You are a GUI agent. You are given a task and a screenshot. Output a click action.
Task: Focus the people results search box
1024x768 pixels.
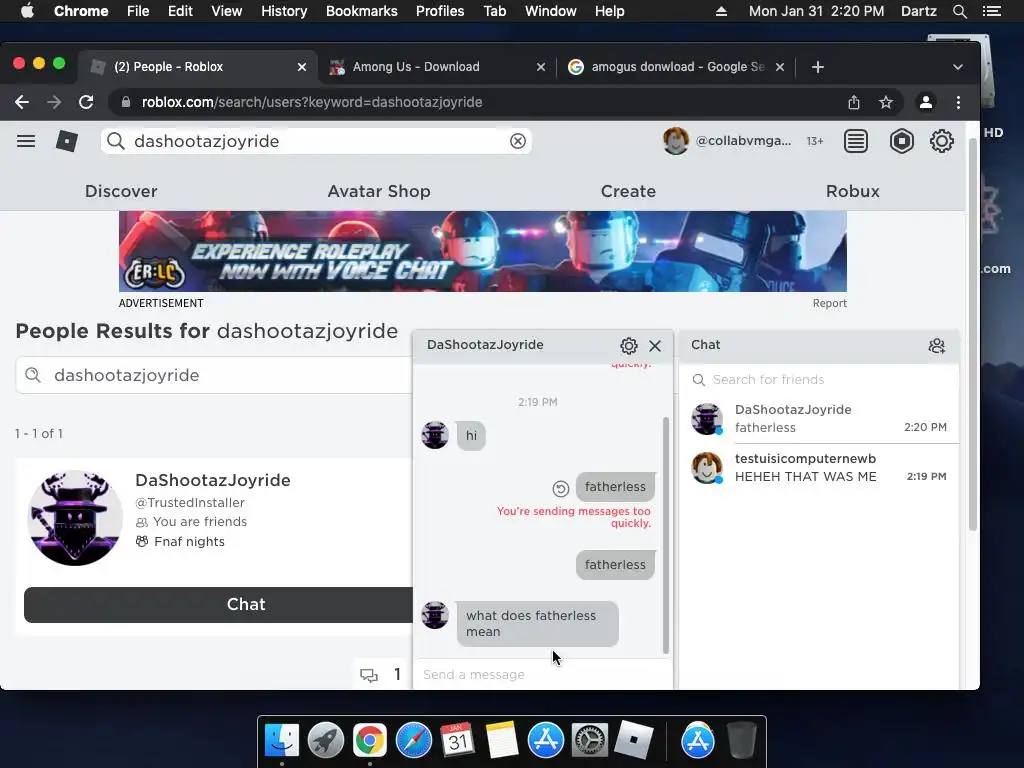coord(216,376)
